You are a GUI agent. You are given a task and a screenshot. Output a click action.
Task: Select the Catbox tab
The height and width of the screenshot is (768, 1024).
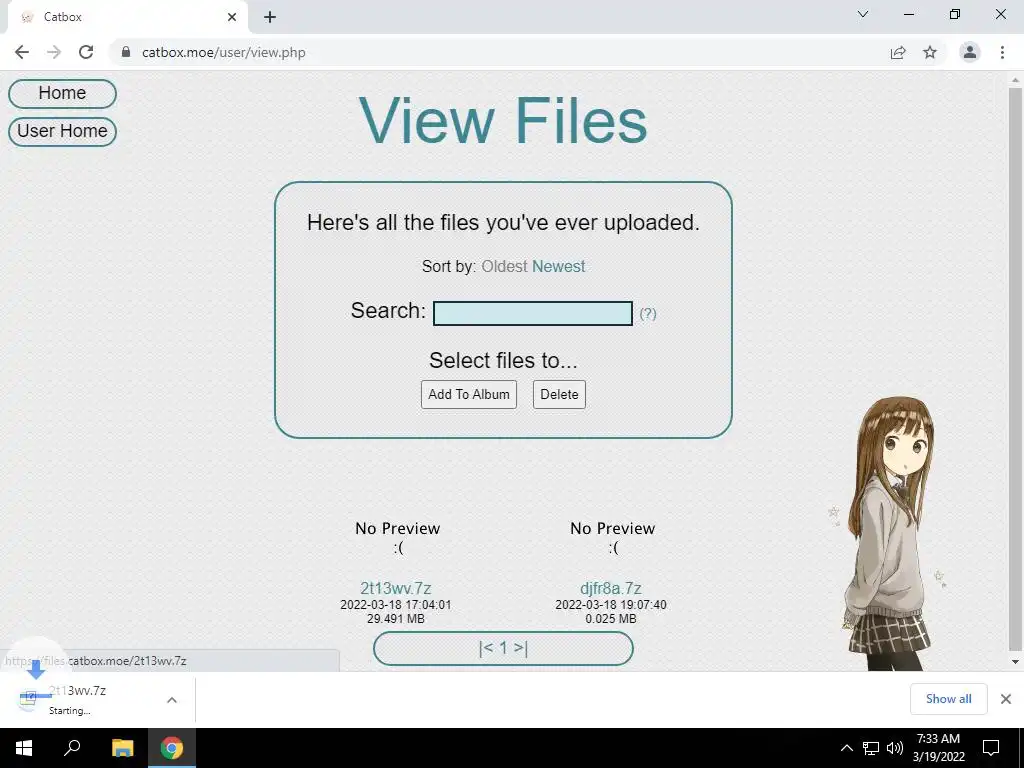tap(127, 17)
